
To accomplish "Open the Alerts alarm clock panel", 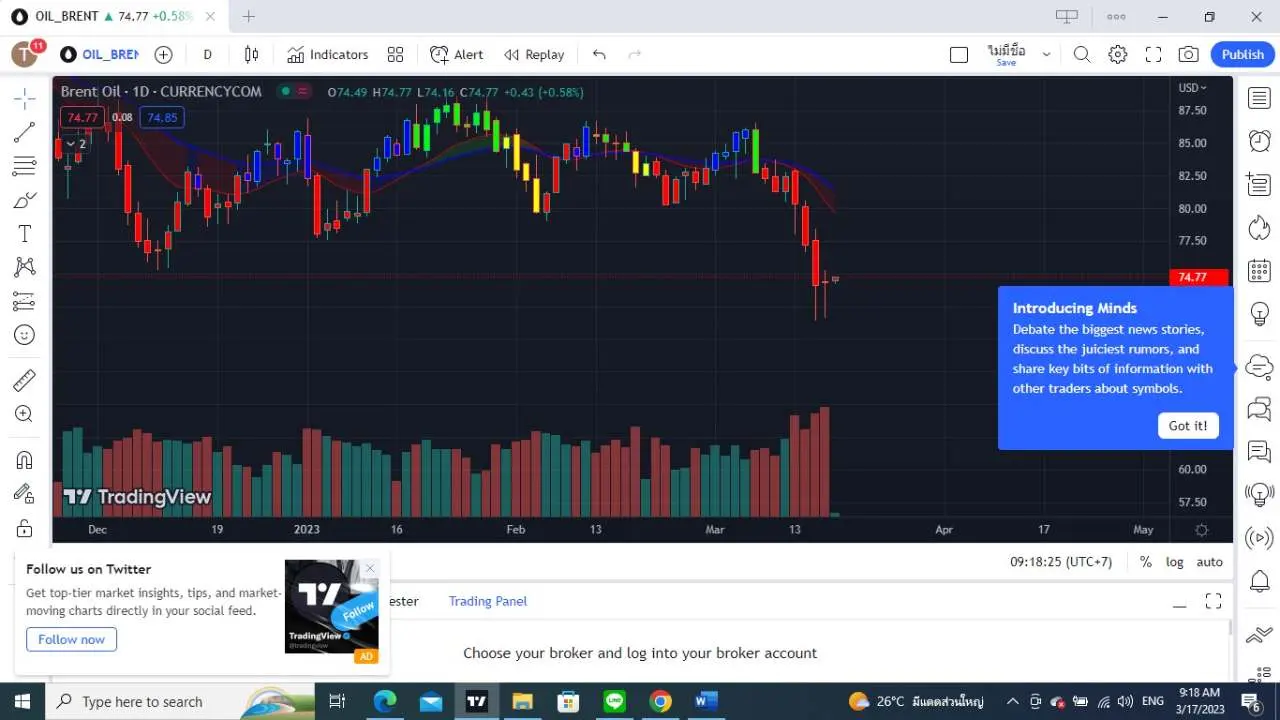I will pos(1259,141).
